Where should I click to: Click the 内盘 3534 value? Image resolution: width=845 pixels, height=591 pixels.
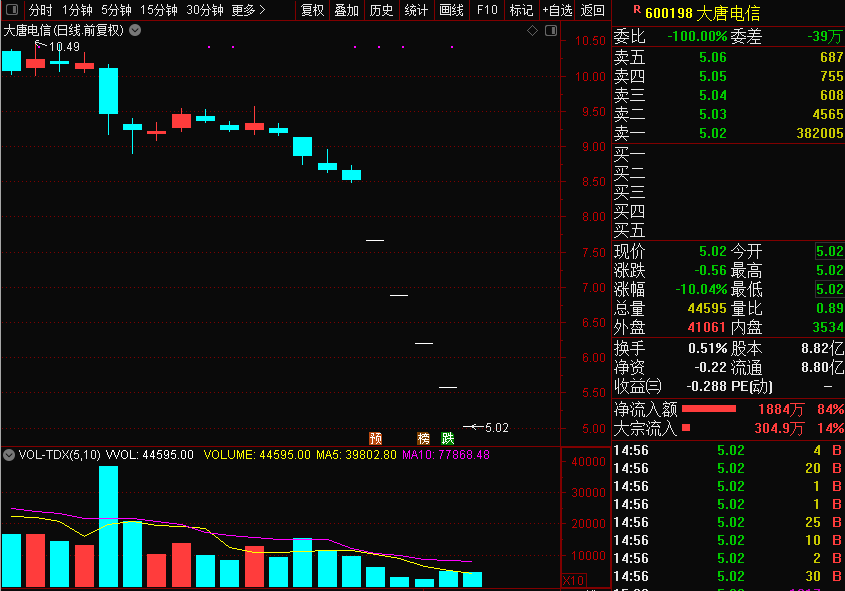coord(828,327)
